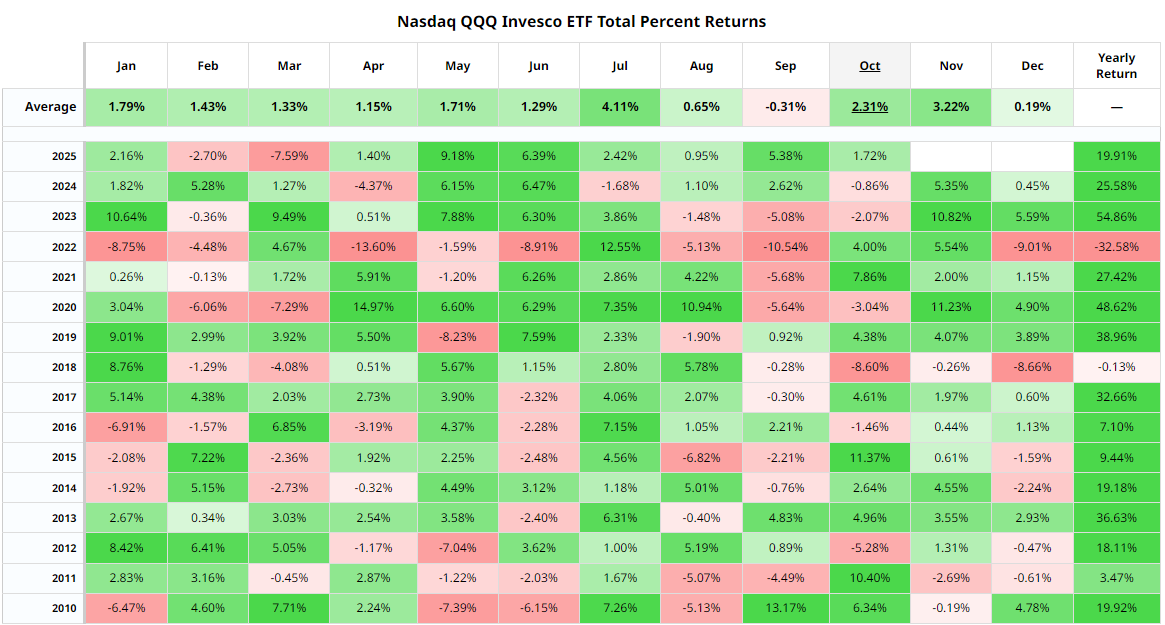Click the July average 4.11% cell
The image size is (1165, 625).
tap(619, 107)
